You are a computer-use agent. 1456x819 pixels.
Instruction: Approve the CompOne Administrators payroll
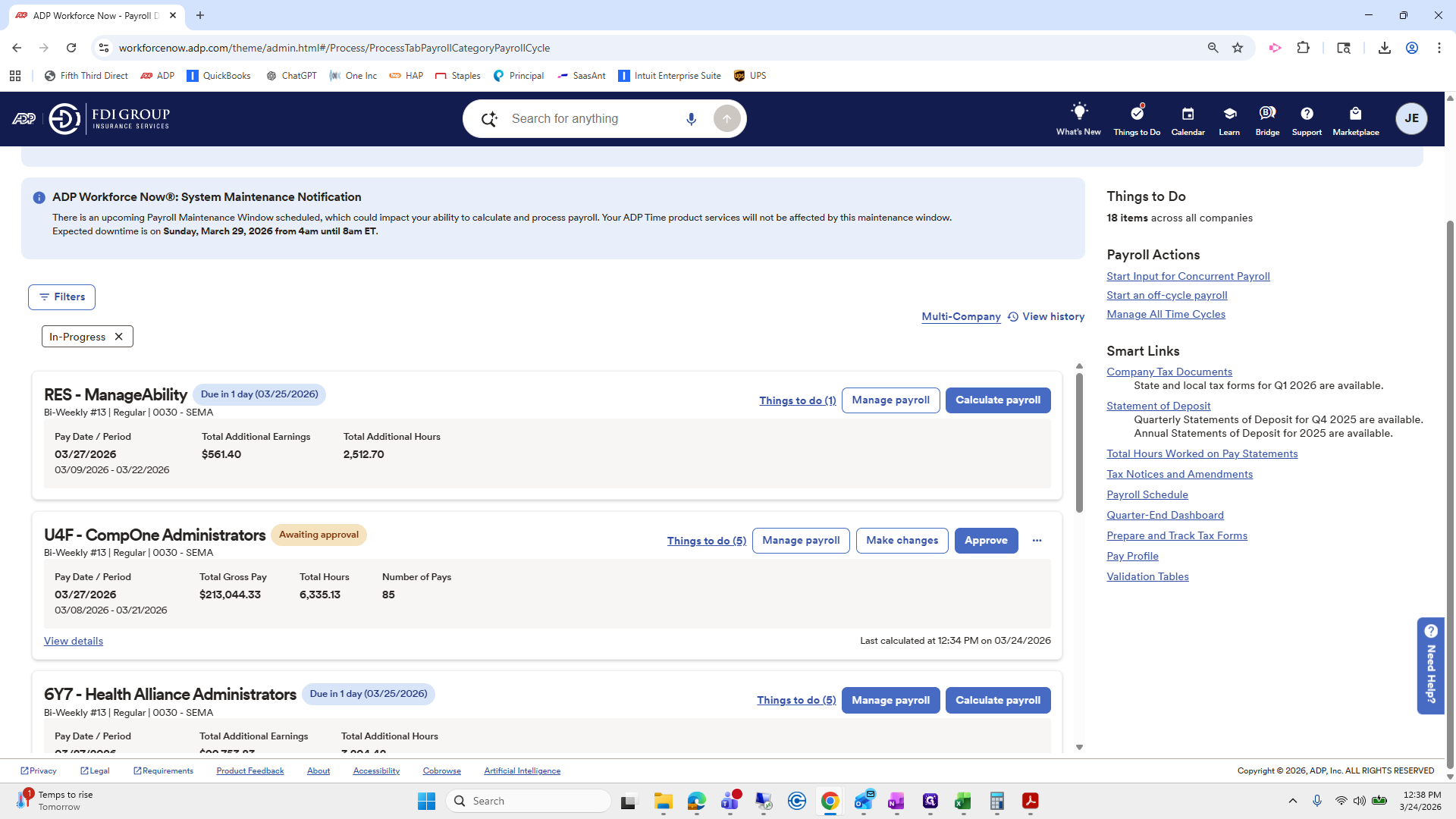(x=986, y=541)
